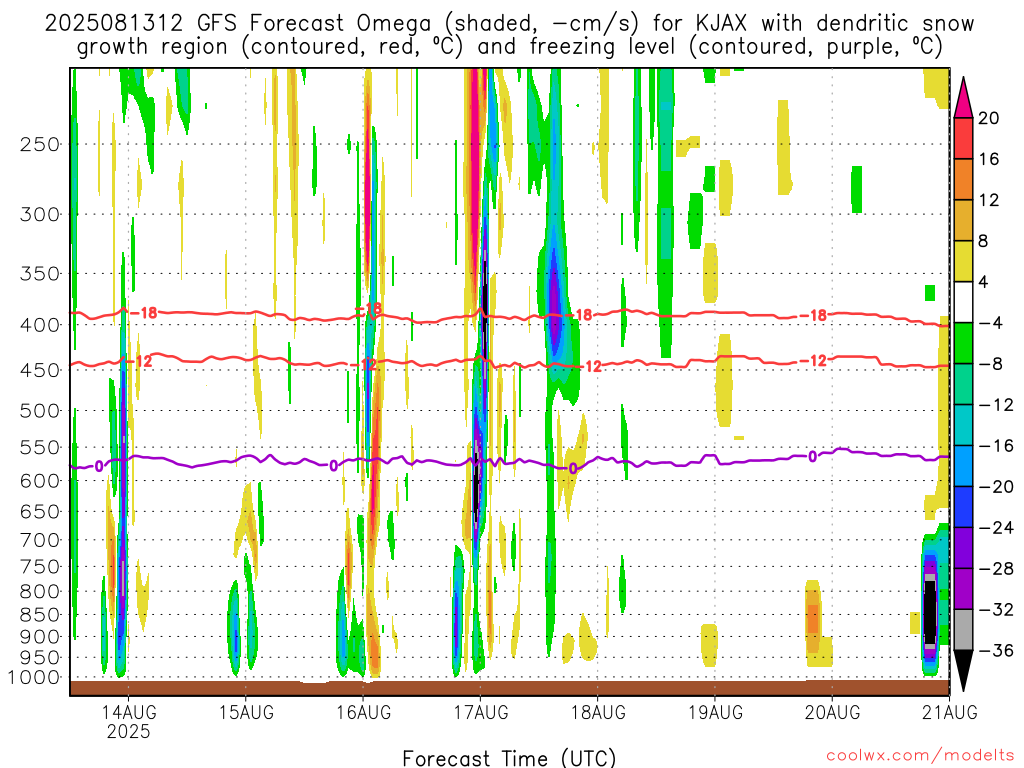
Task: Click the red swatch between 16 and 20
Action: point(963,138)
